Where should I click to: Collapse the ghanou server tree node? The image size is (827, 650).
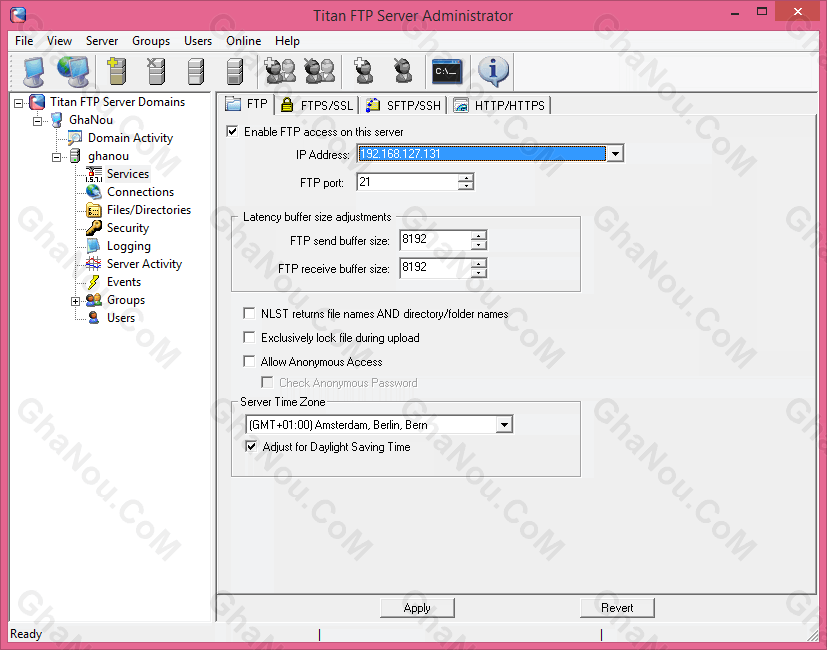pos(56,157)
